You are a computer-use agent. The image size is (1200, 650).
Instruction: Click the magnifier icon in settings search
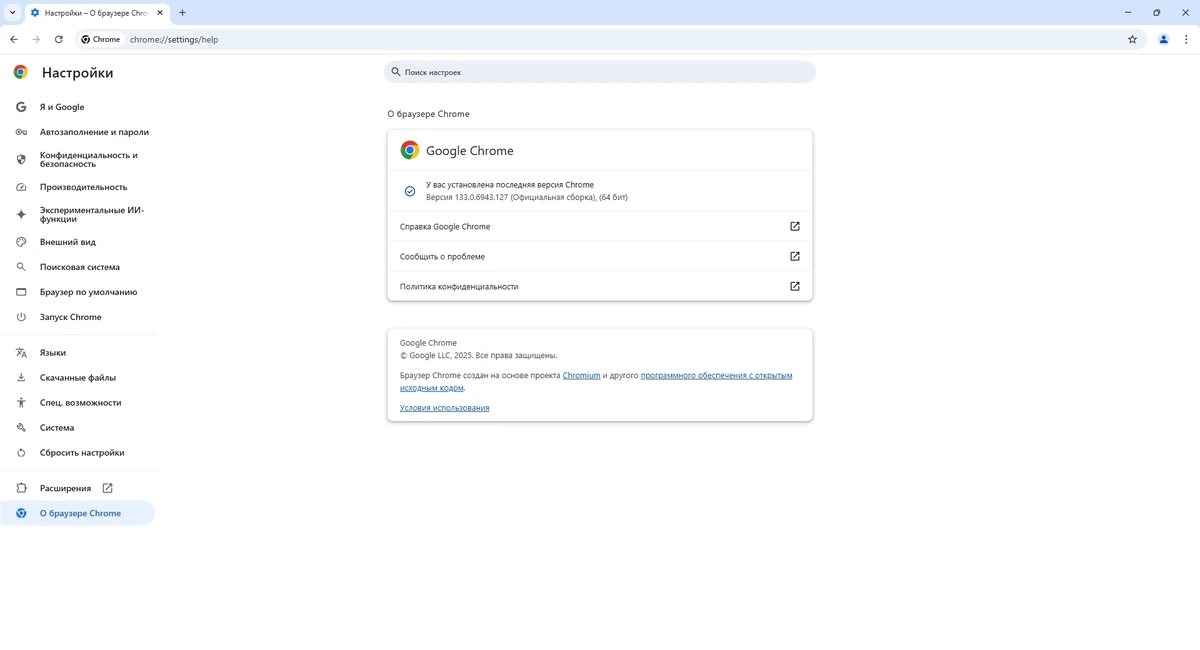(396, 72)
